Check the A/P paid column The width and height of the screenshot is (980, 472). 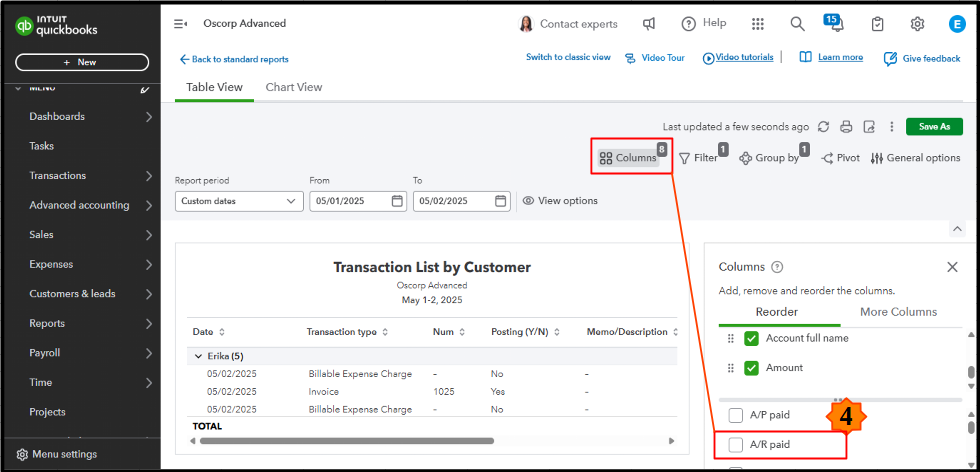pyautogui.click(x=736, y=415)
